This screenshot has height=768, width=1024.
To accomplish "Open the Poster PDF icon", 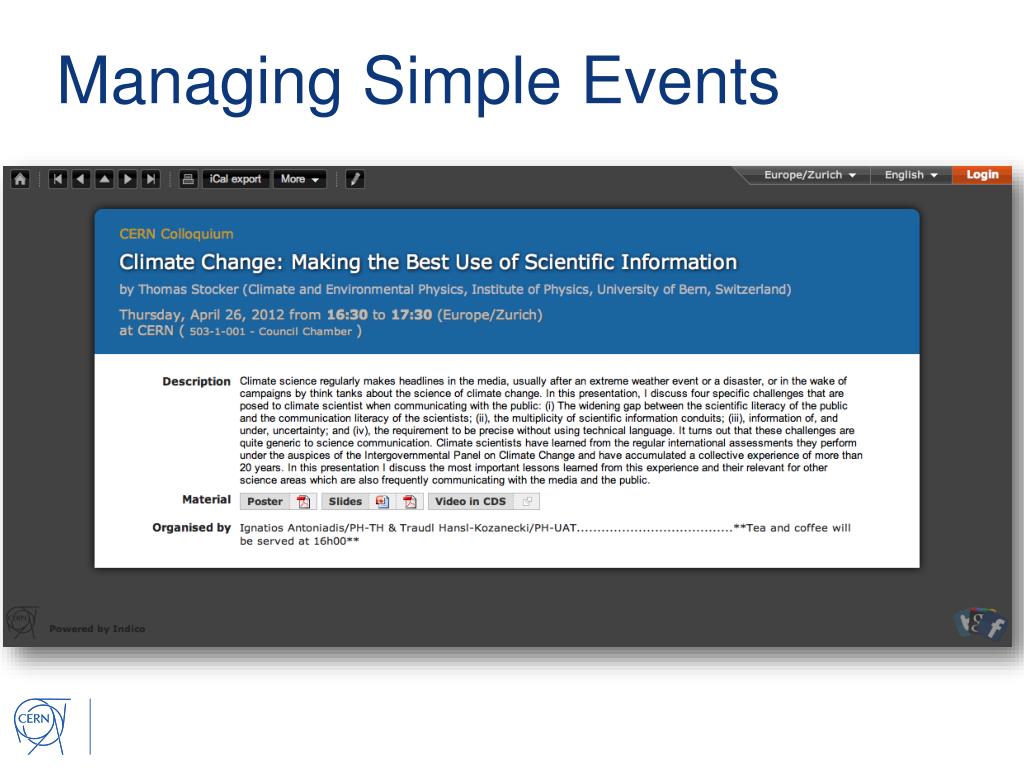I will pyautogui.click(x=304, y=502).
